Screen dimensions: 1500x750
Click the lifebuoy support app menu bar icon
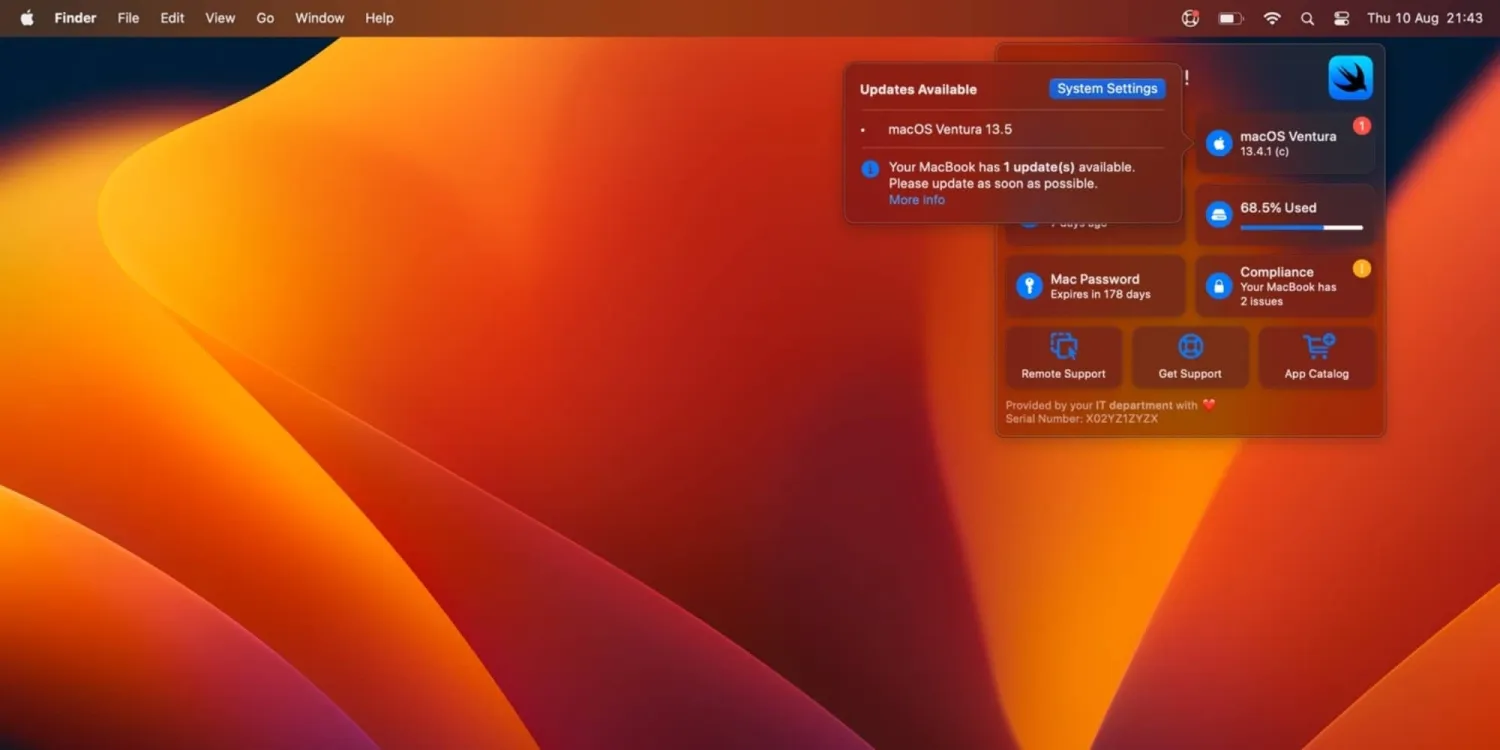coord(1190,18)
